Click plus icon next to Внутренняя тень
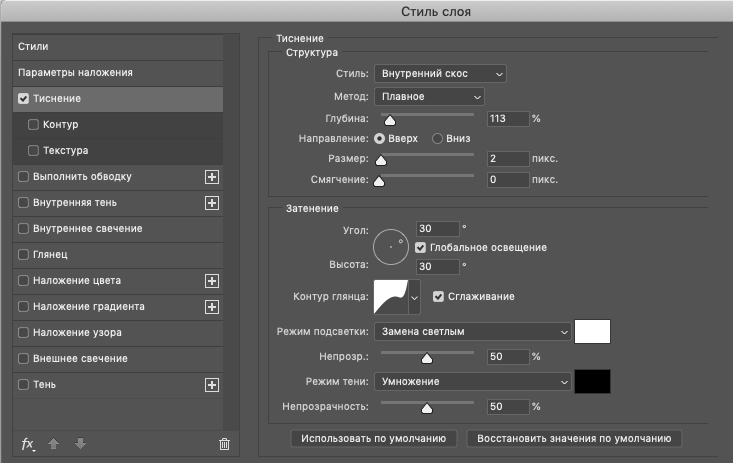This screenshot has height=463, width=733. (x=212, y=203)
